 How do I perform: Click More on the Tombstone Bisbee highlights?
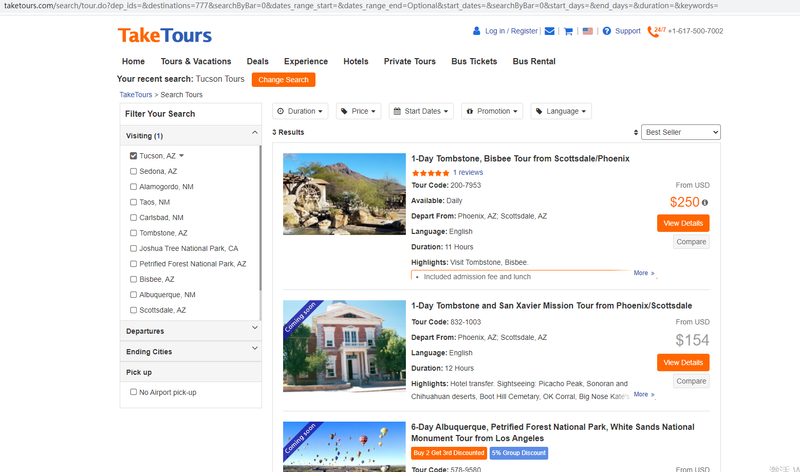click(x=644, y=273)
